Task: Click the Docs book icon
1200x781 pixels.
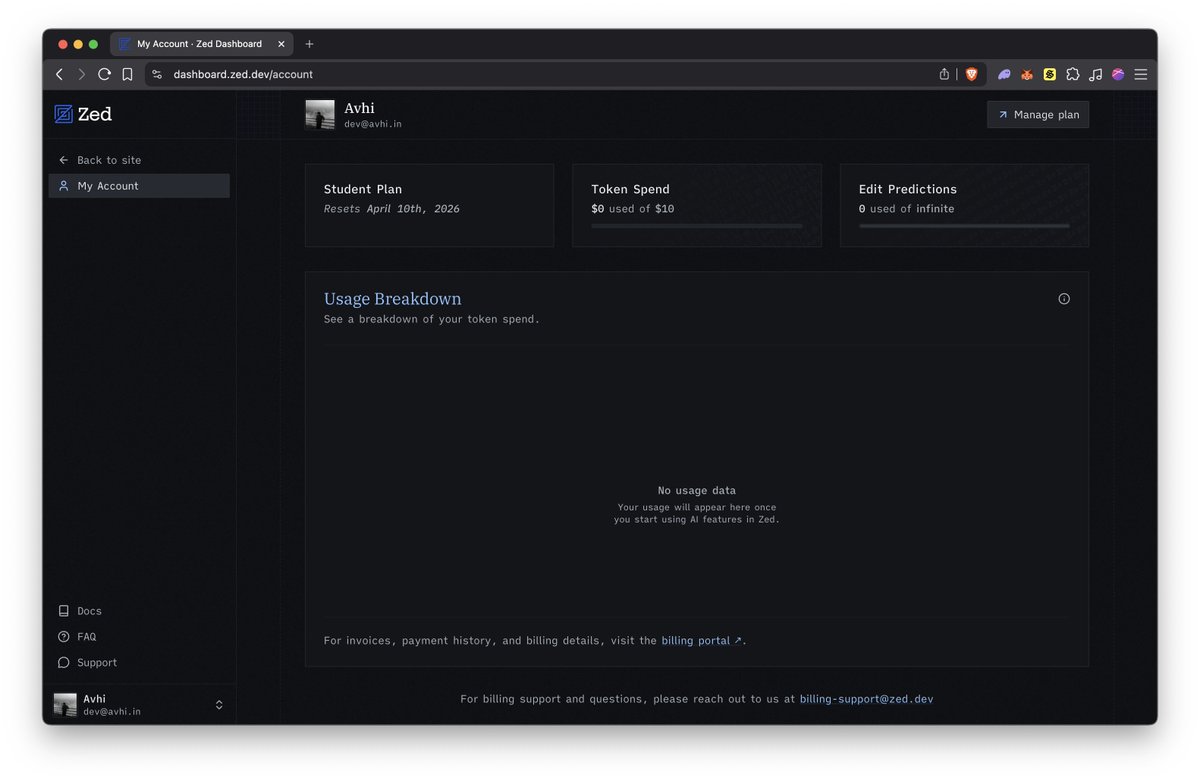Action: click(64, 611)
